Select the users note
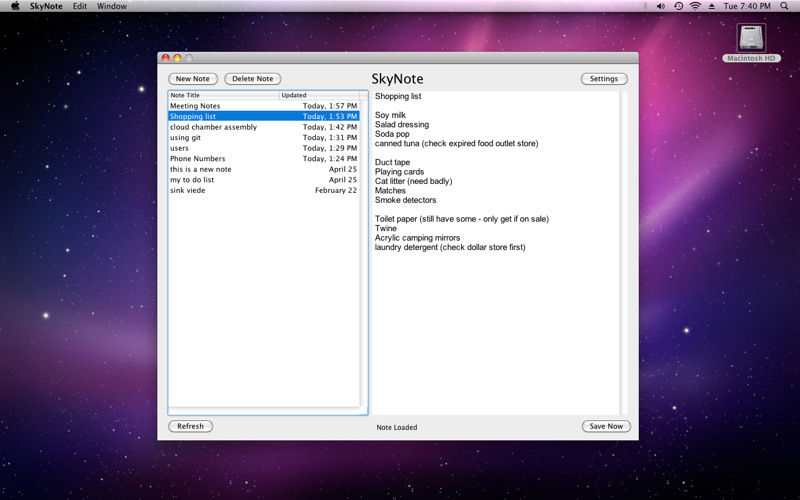The width and height of the screenshot is (800, 500). point(264,148)
